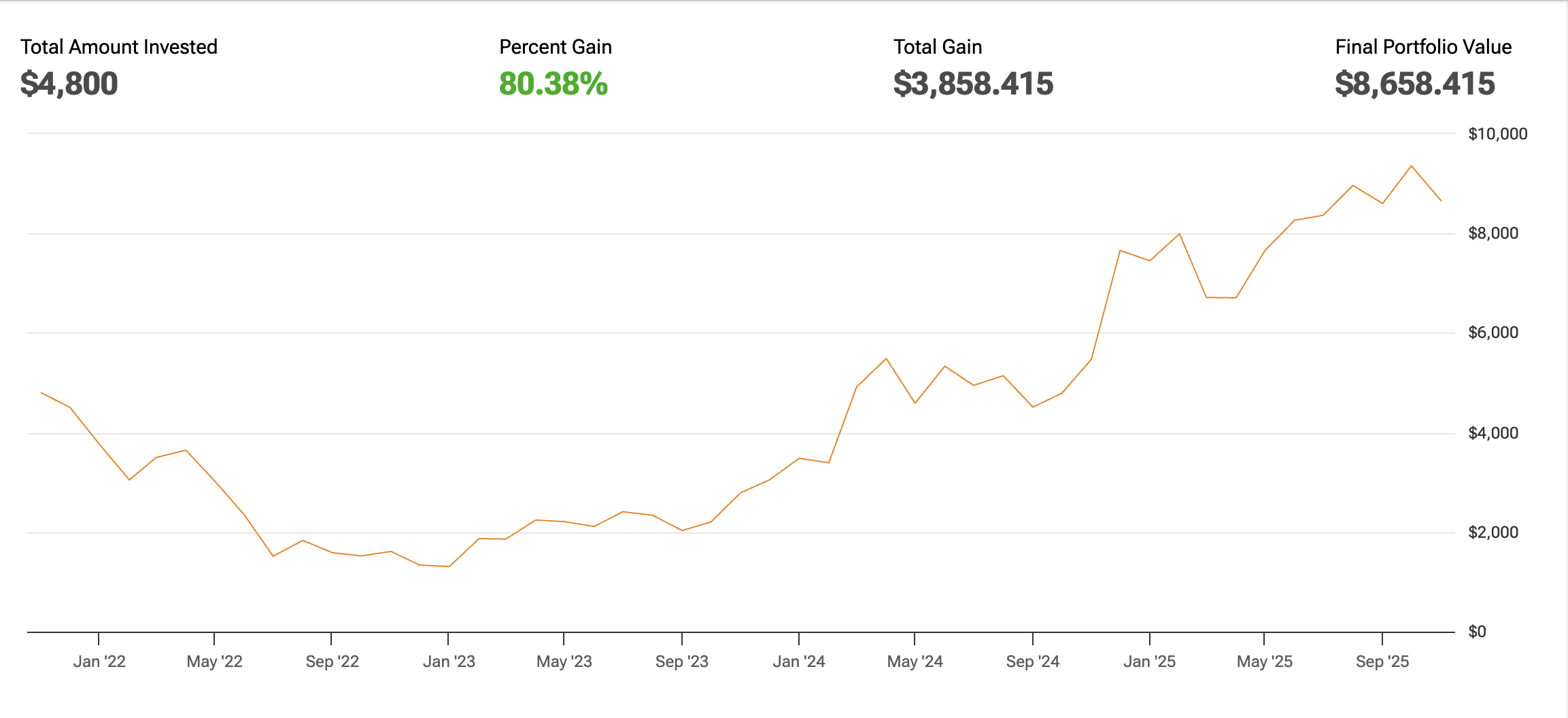Click the Final Portfolio Value label
This screenshot has width=1568, height=718.
pyautogui.click(x=1423, y=47)
